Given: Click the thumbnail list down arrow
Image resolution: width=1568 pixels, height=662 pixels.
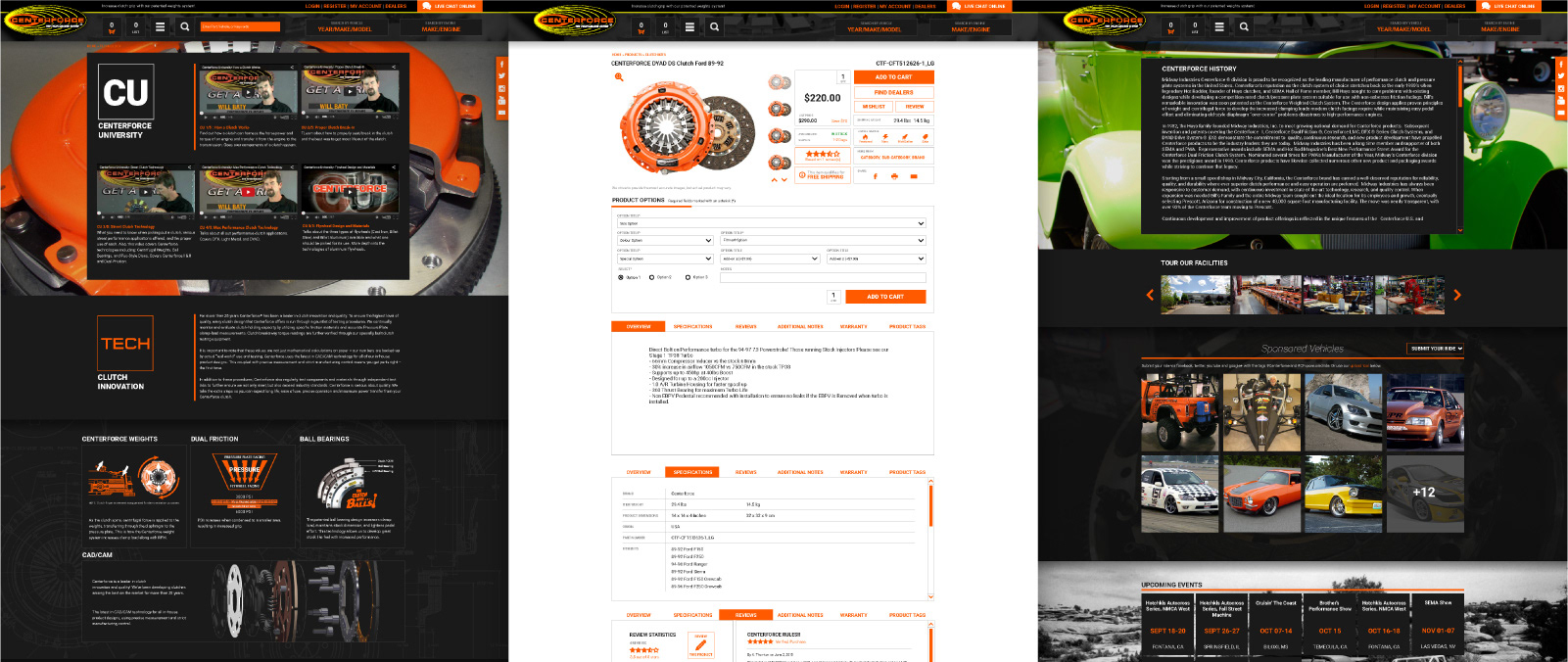Looking at the screenshot, I should (x=784, y=179).
